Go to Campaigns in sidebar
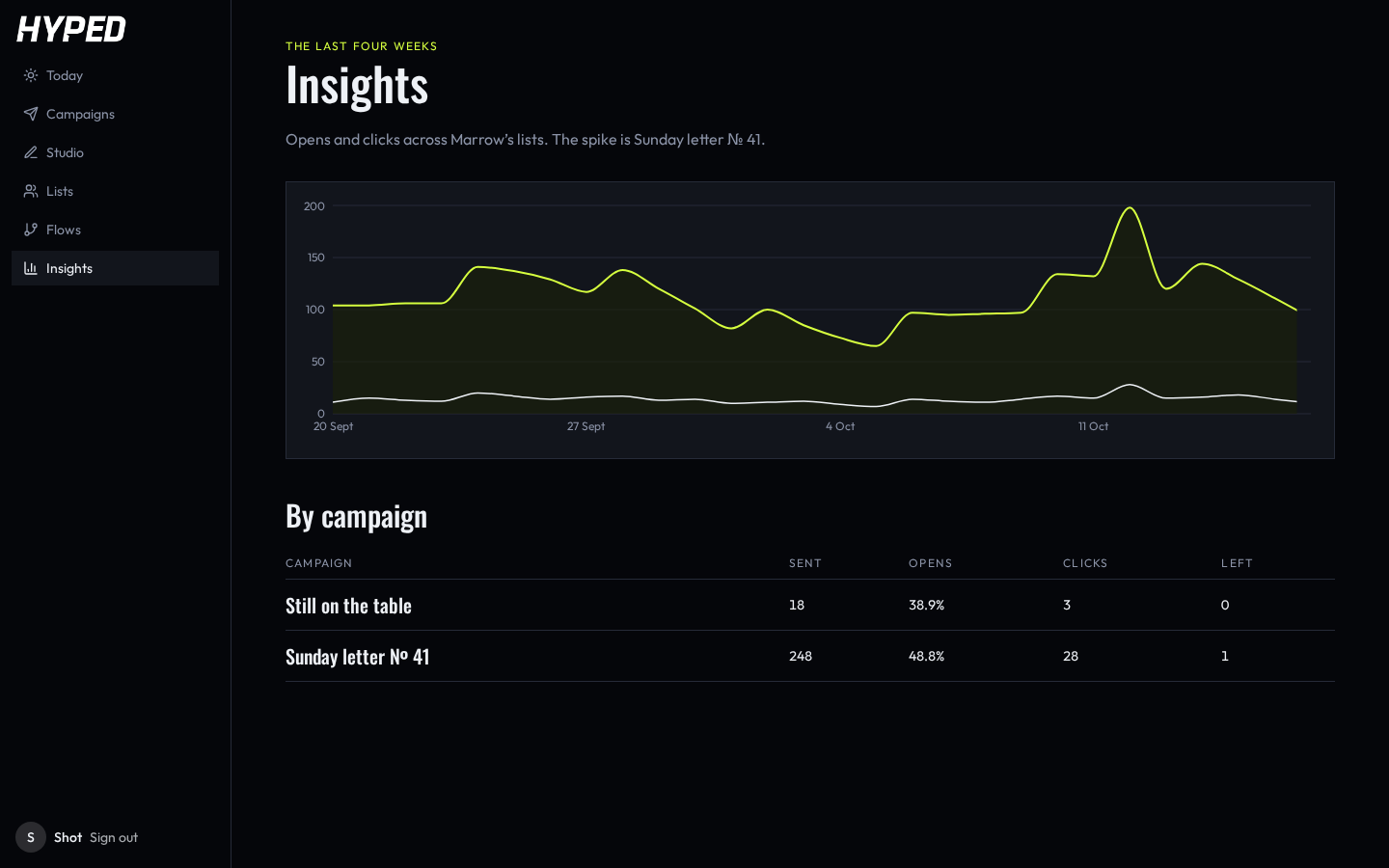The height and width of the screenshot is (868, 1389). (x=80, y=114)
